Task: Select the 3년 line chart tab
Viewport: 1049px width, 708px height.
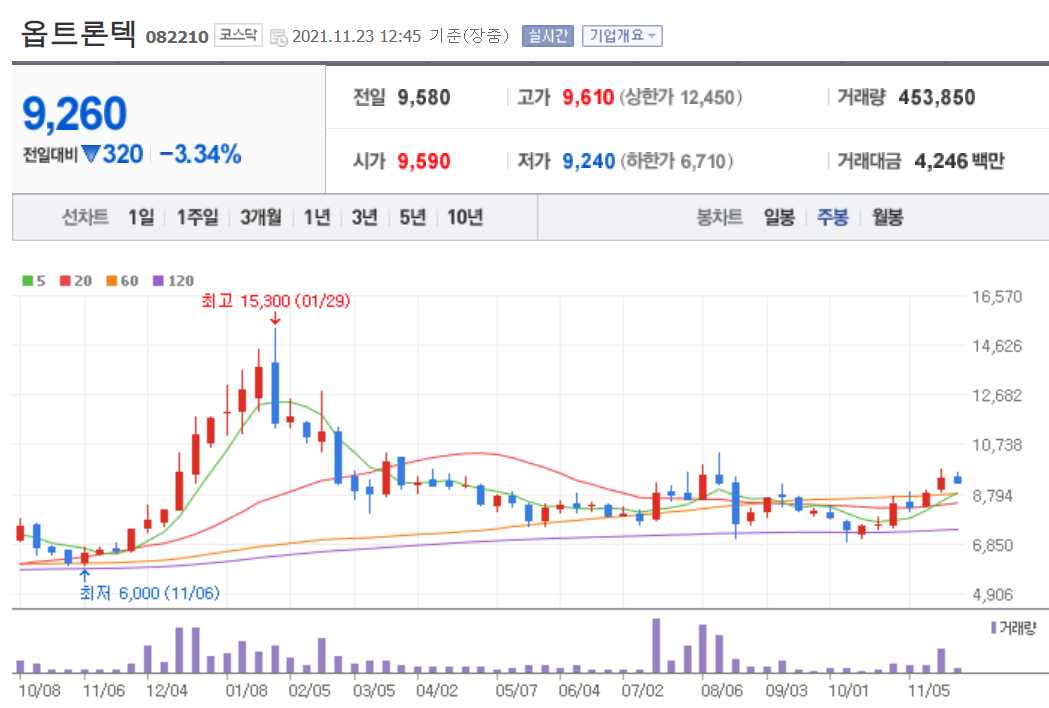Action: [365, 217]
